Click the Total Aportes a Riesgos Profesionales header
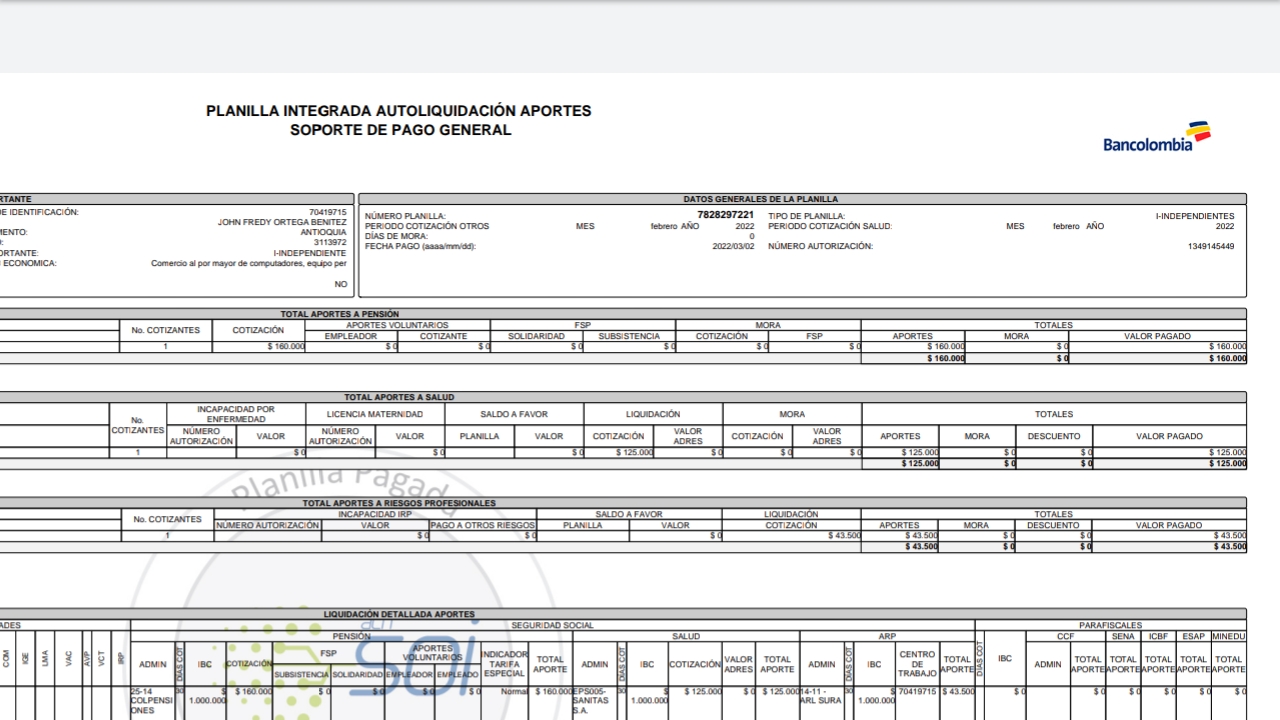1280x720 pixels. (399, 503)
